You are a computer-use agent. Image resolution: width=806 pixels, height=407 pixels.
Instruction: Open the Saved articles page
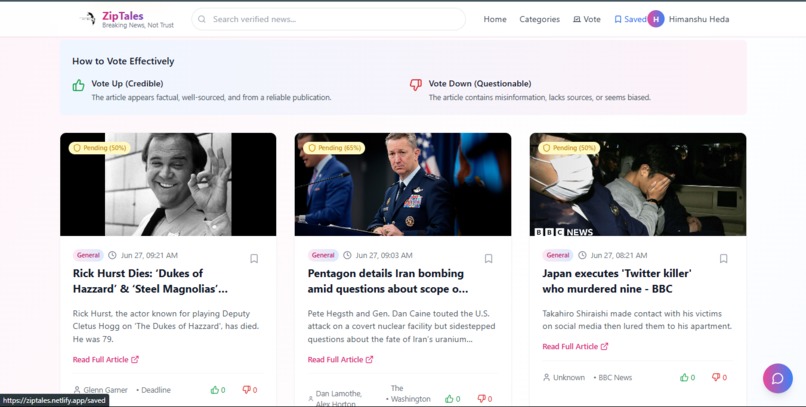pos(630,19)
